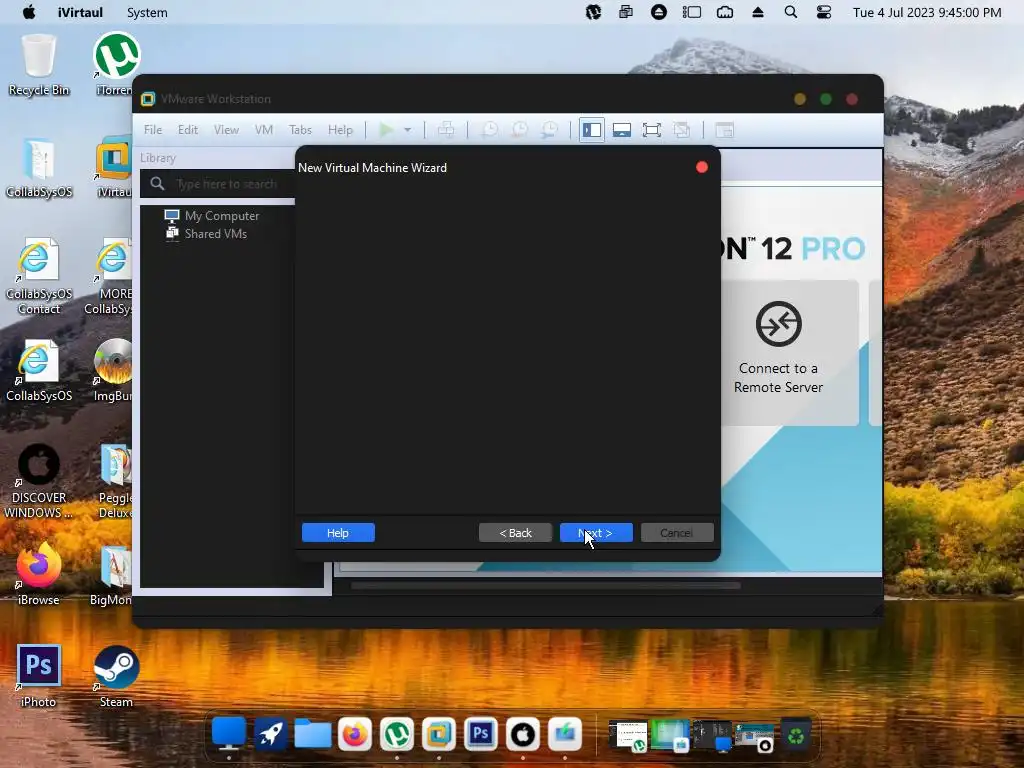Open uTorrent from the dock
The height and width of the screenshot is (768, 1024).
pyautogui.click(x=396, y=735)
